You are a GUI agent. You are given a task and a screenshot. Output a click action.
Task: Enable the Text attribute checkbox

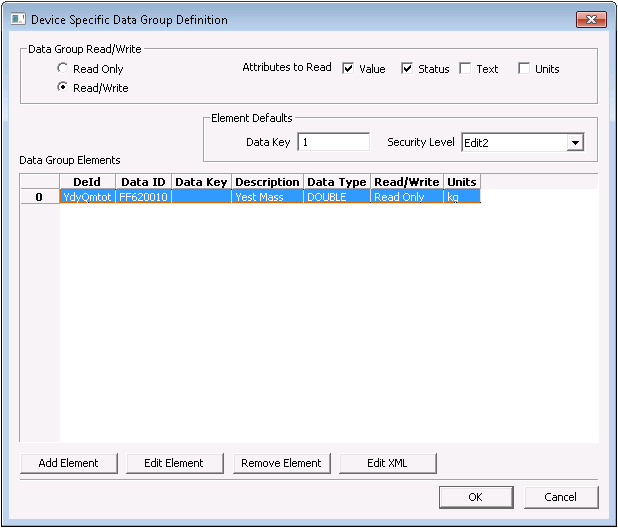click(465, 69)
